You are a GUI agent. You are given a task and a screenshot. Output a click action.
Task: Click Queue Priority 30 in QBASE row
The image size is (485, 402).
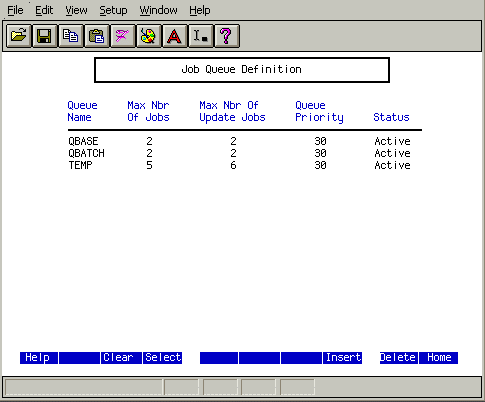pos(320,141)
